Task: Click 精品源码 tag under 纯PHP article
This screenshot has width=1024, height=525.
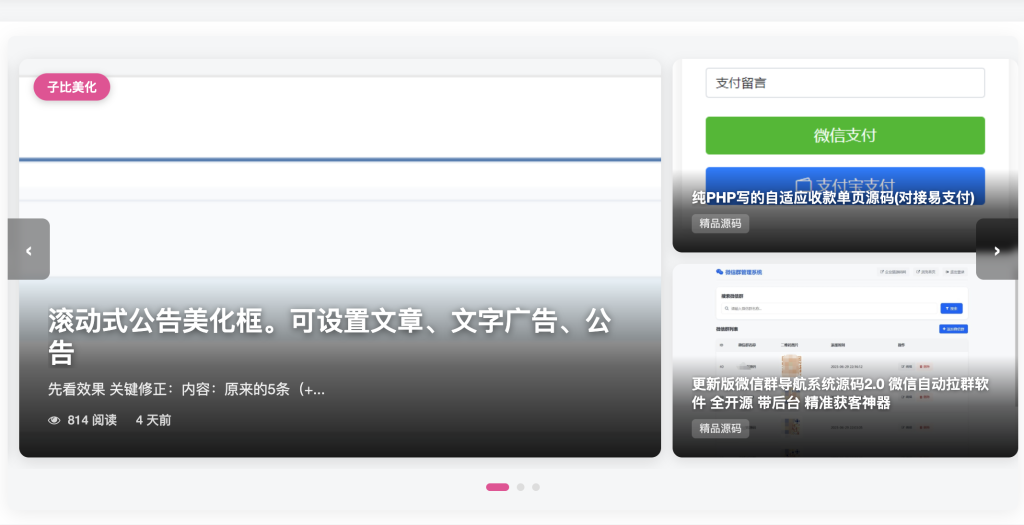Action: click(x=720, y=223)
